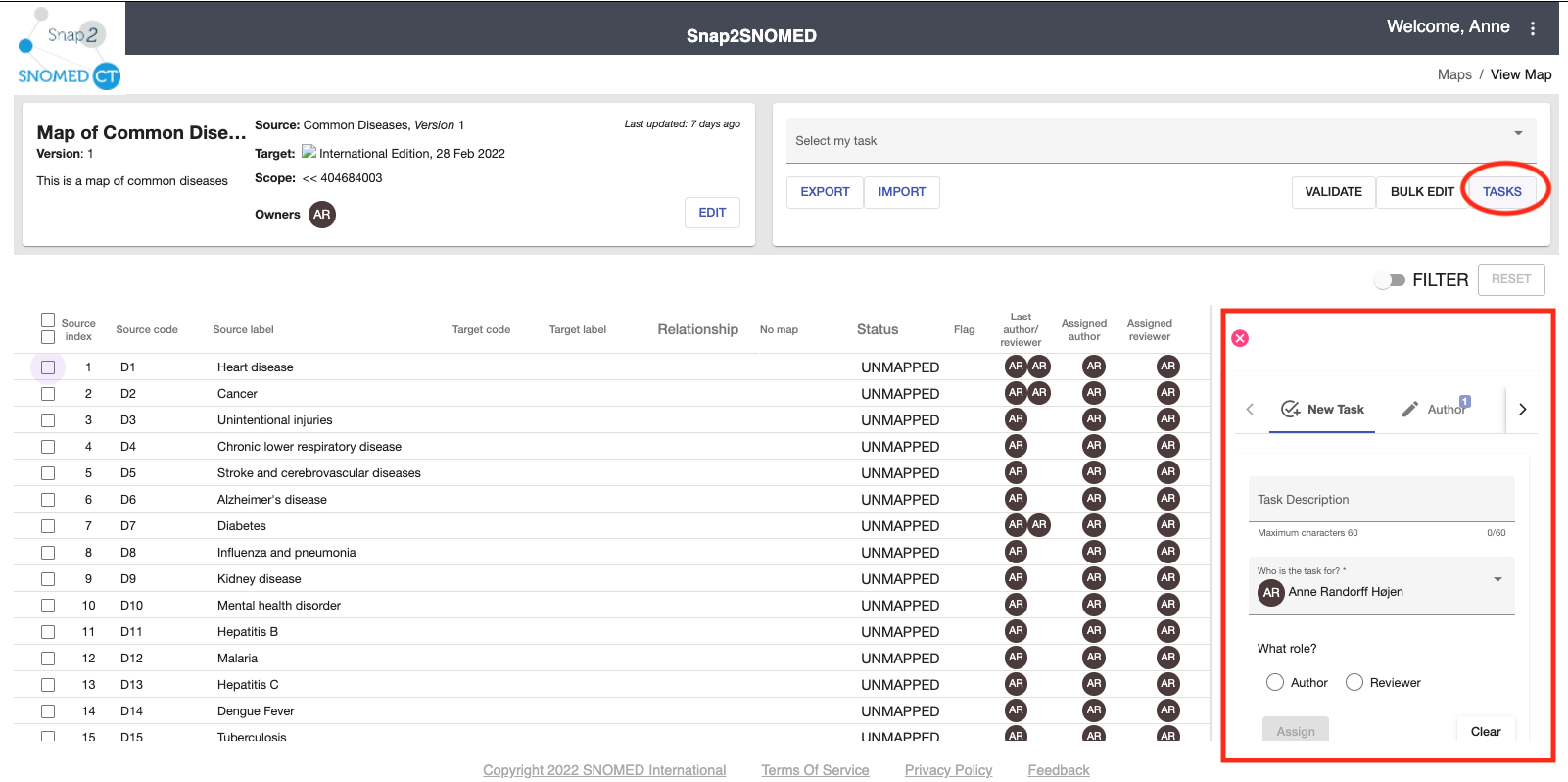Image resolution: width=1568 pixels, height=782 pixels.
Task: Open 'Who is the task for' dropdown
Action: click(x=1382, y=586)
